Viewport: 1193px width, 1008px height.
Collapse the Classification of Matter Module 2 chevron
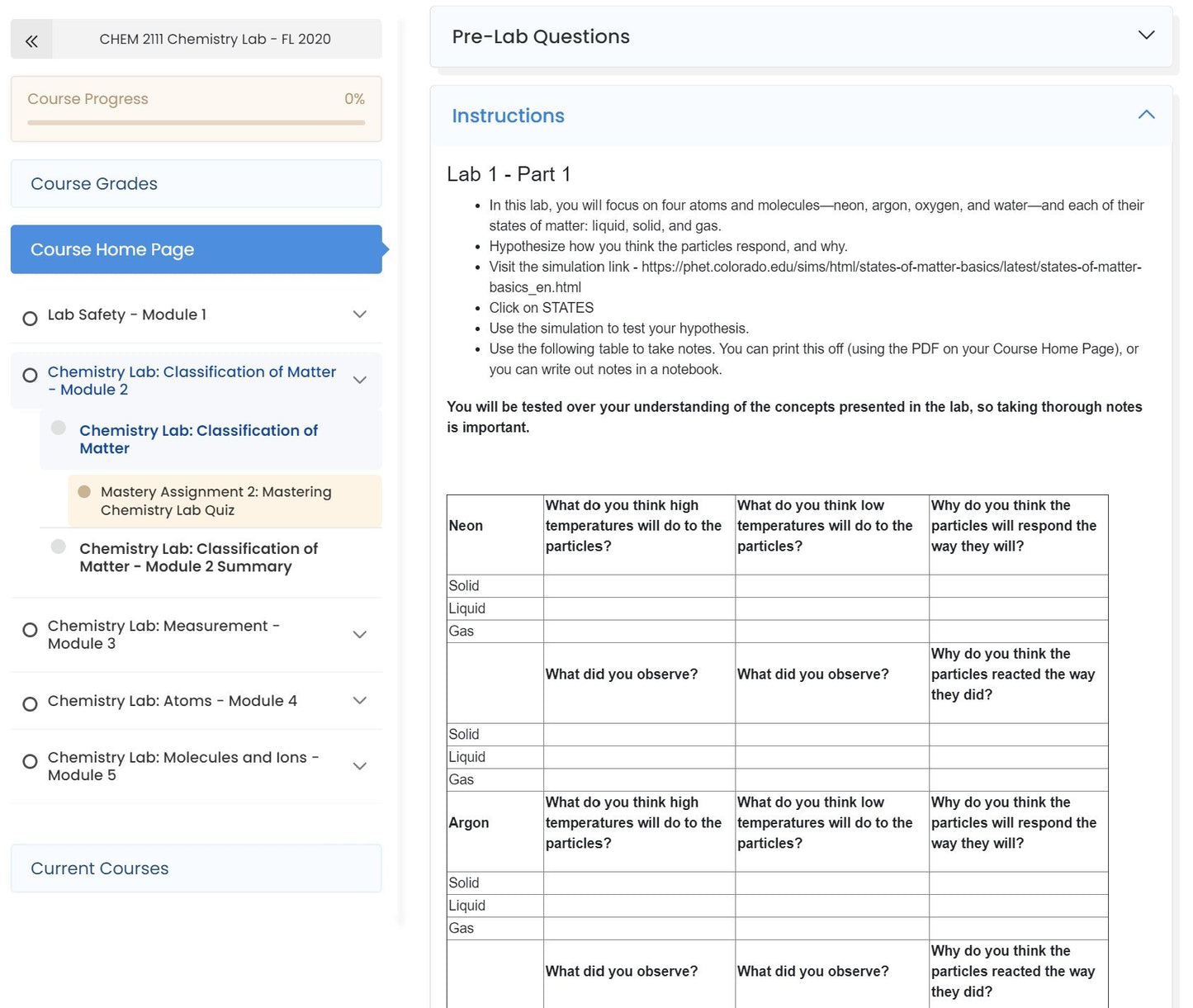pyautogui.click(x=360, y=381)
